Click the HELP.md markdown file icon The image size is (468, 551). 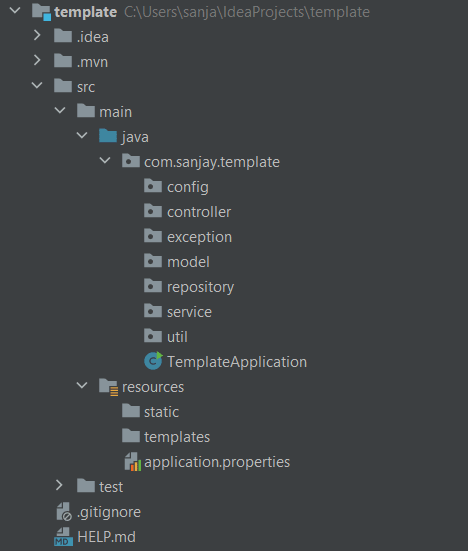(64, 537)
